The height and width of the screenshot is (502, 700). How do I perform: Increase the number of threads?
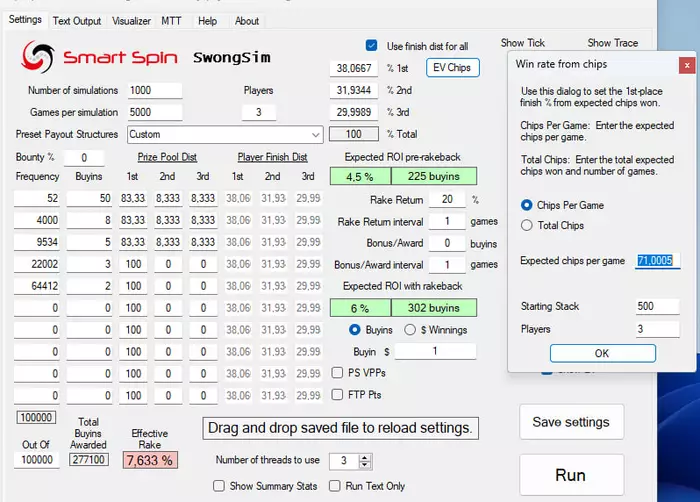[x=365, y=457]
